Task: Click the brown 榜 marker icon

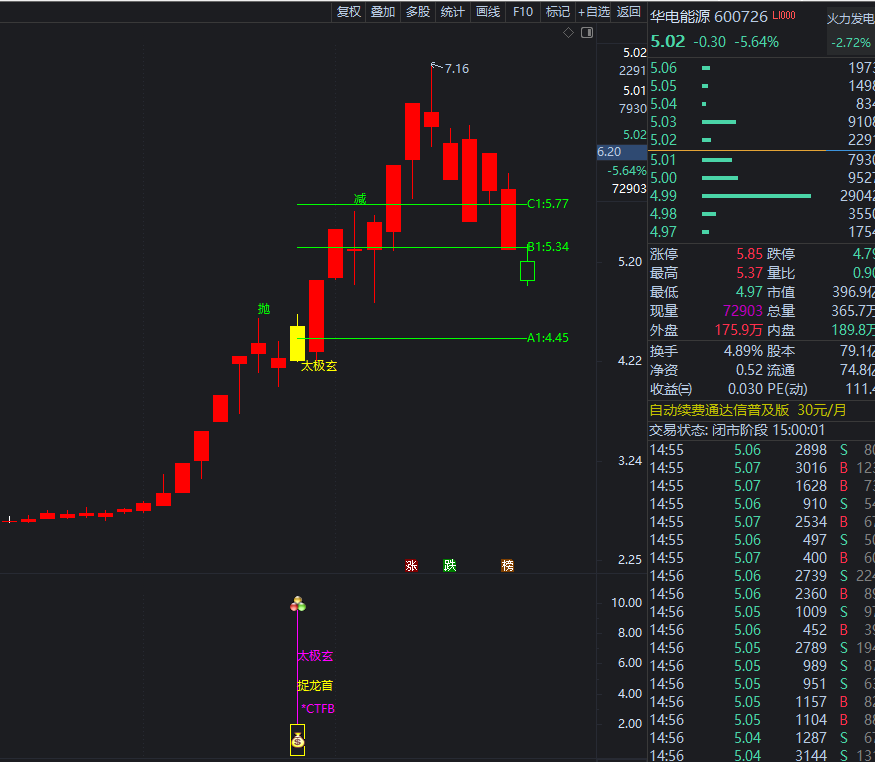Action: 507,566
